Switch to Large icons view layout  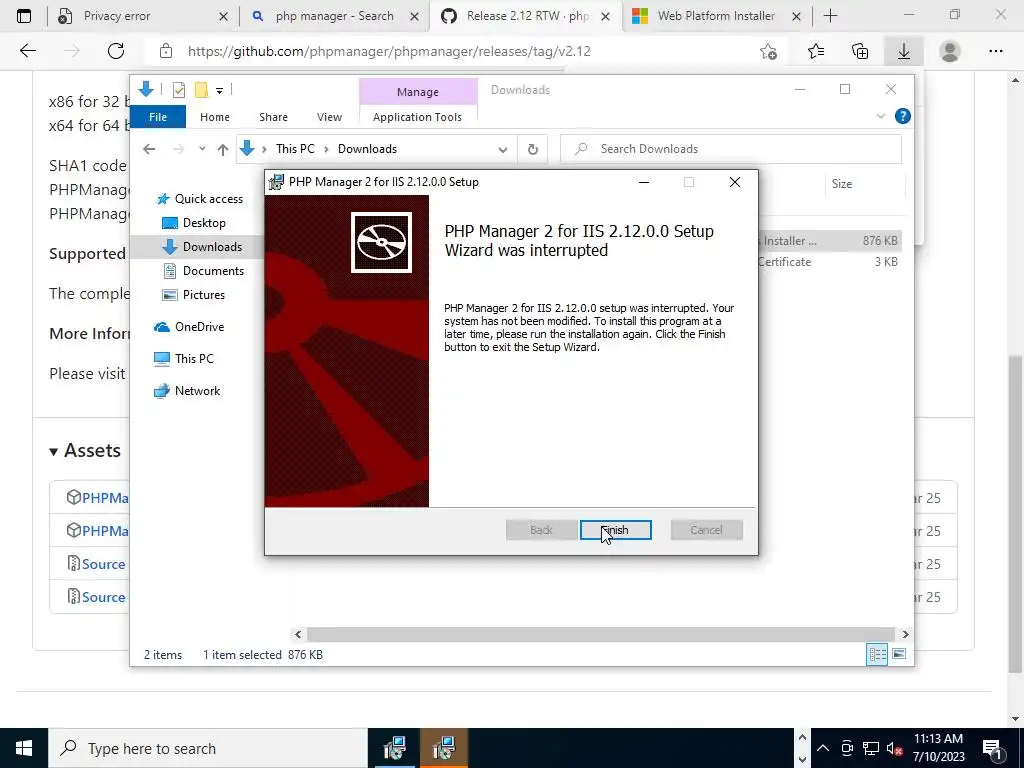click(x=899, y=654)
